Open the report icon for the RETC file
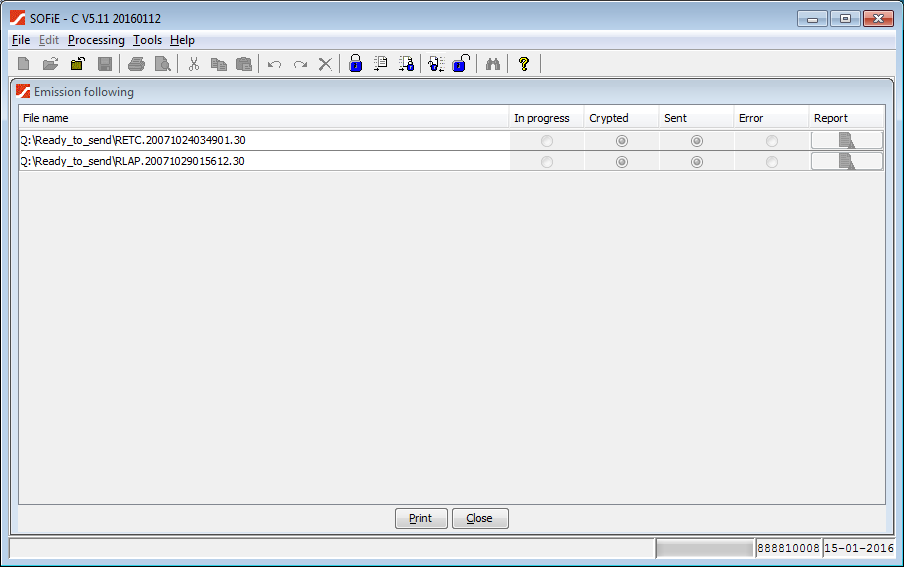This screenshot has width=904, height=567. click(x=846, y=140)
